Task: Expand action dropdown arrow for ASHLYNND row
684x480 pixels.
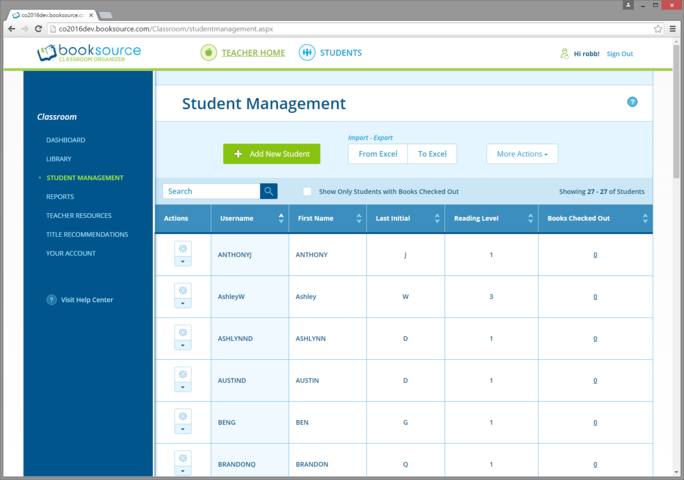Action: (x=183, y=346)
